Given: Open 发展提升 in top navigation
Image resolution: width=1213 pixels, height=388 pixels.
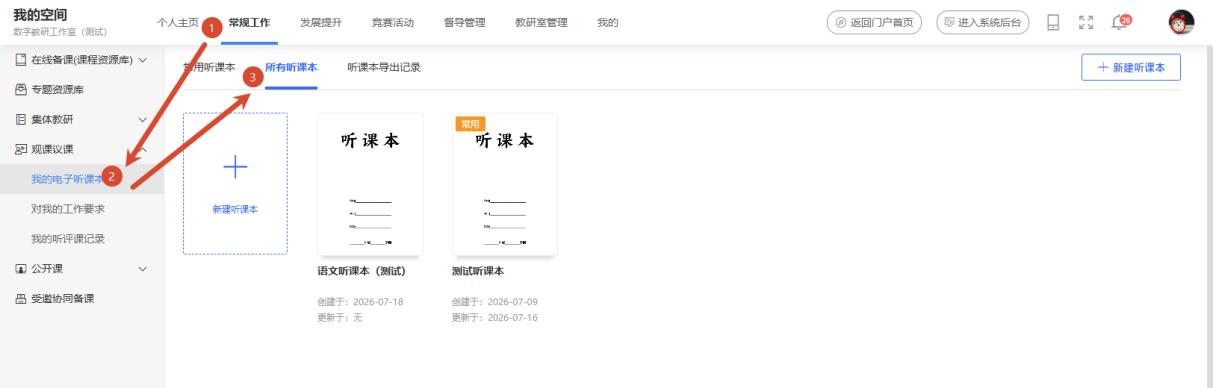Looking at the screenshot, I should [x=320, y=22].
